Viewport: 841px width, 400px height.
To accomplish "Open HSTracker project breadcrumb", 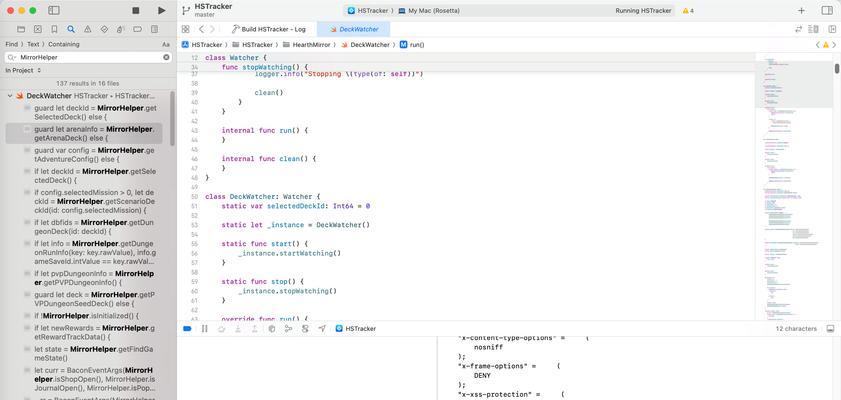I will coord(202,45).
